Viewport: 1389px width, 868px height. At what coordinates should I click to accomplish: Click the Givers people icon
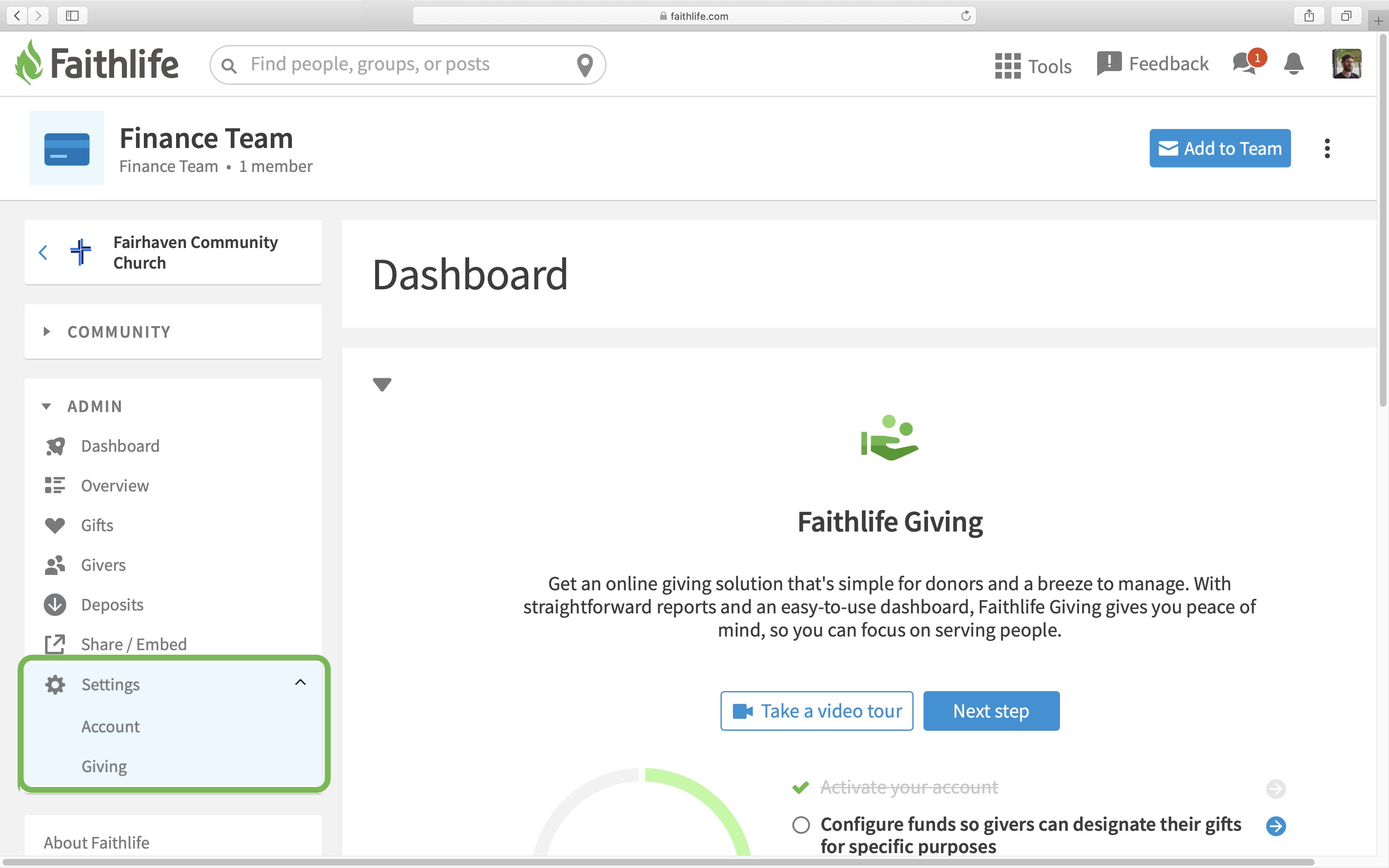click(55, 565)
